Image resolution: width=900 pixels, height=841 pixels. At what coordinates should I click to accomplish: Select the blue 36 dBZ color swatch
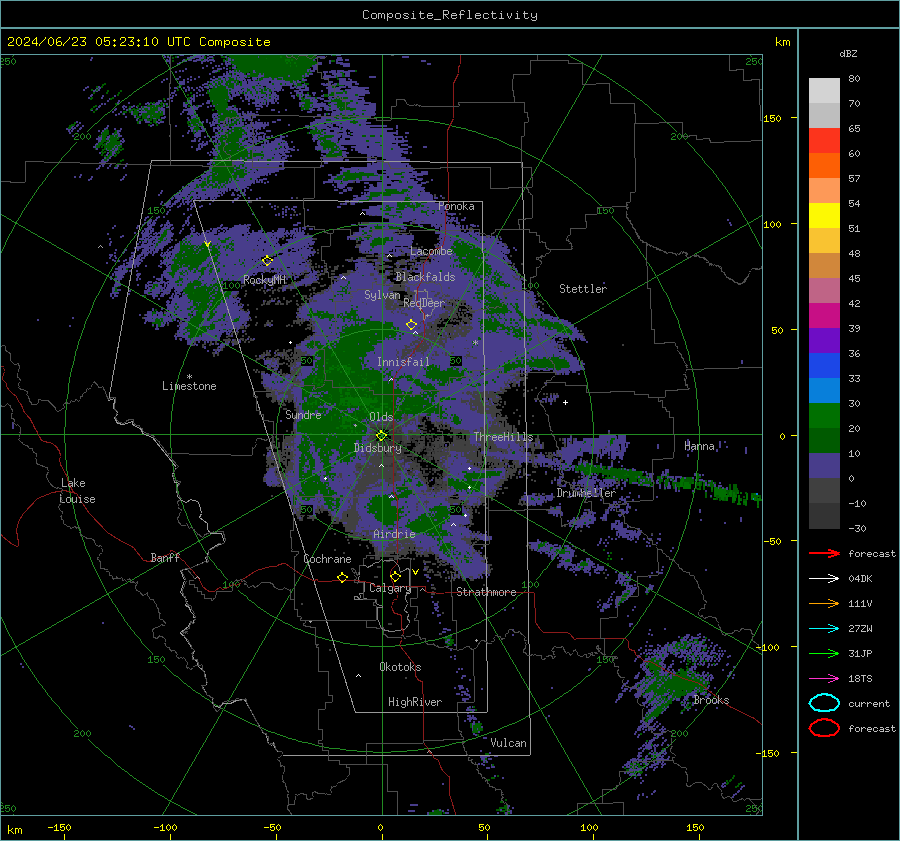click(824, 366)
